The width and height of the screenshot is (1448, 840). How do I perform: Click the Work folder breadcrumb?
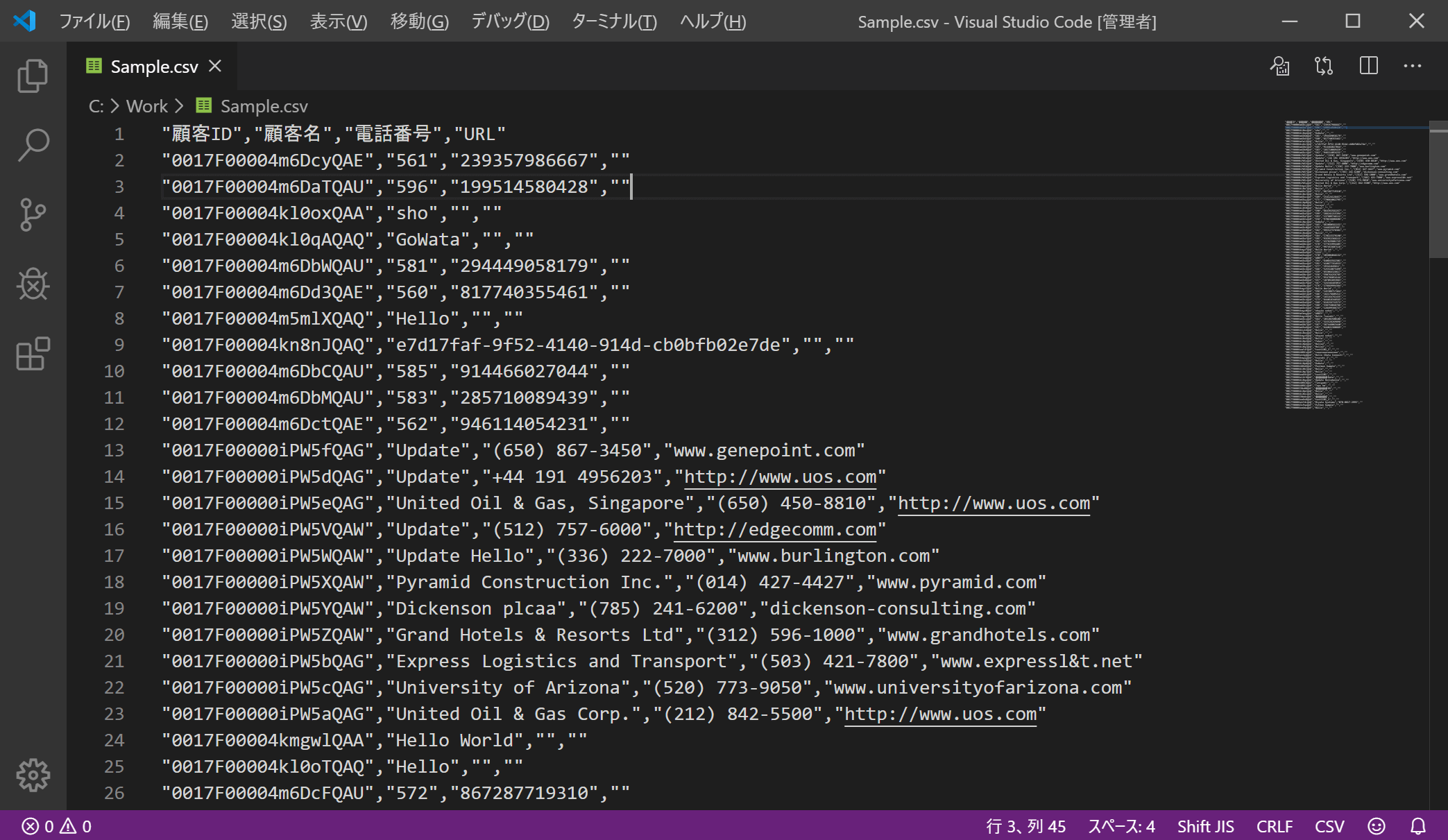147,106
